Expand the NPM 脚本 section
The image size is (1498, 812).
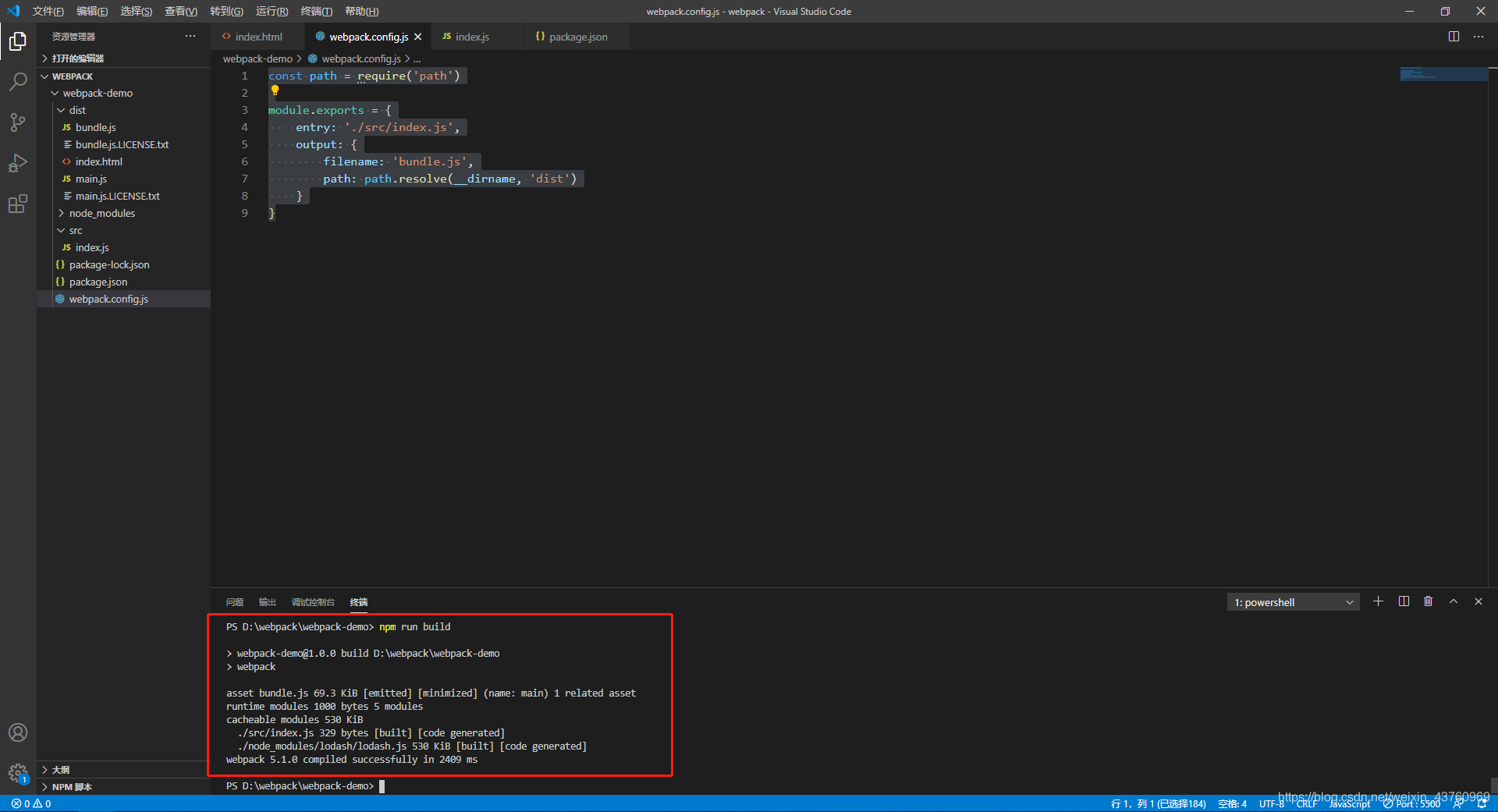123,787
